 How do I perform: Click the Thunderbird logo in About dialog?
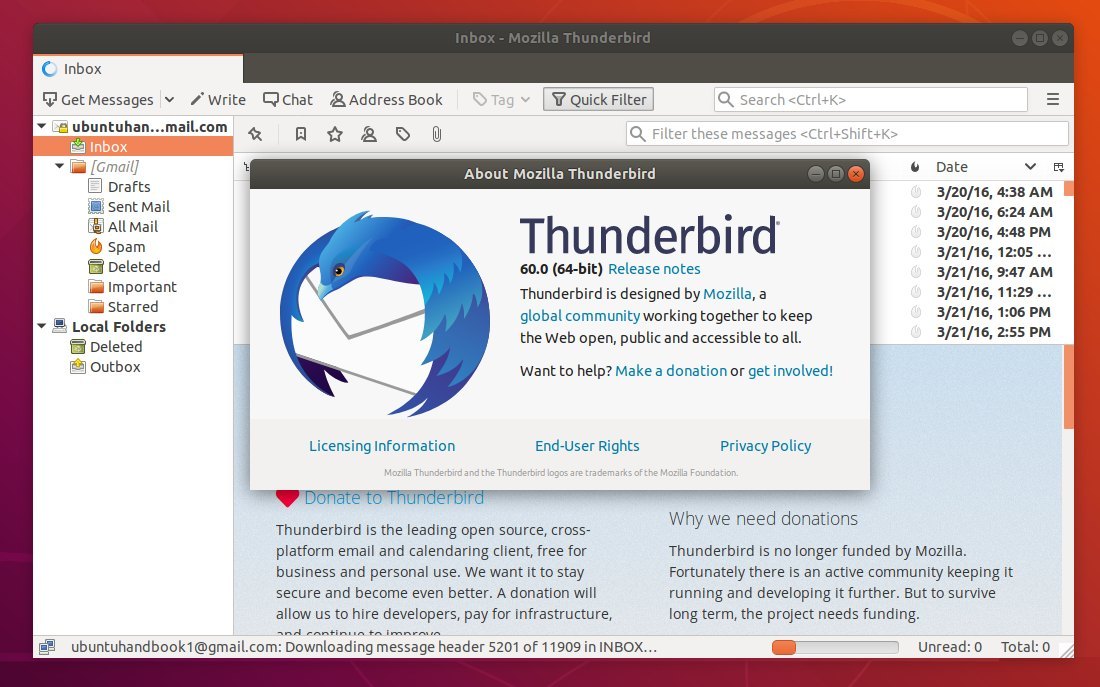pos(384,312)
